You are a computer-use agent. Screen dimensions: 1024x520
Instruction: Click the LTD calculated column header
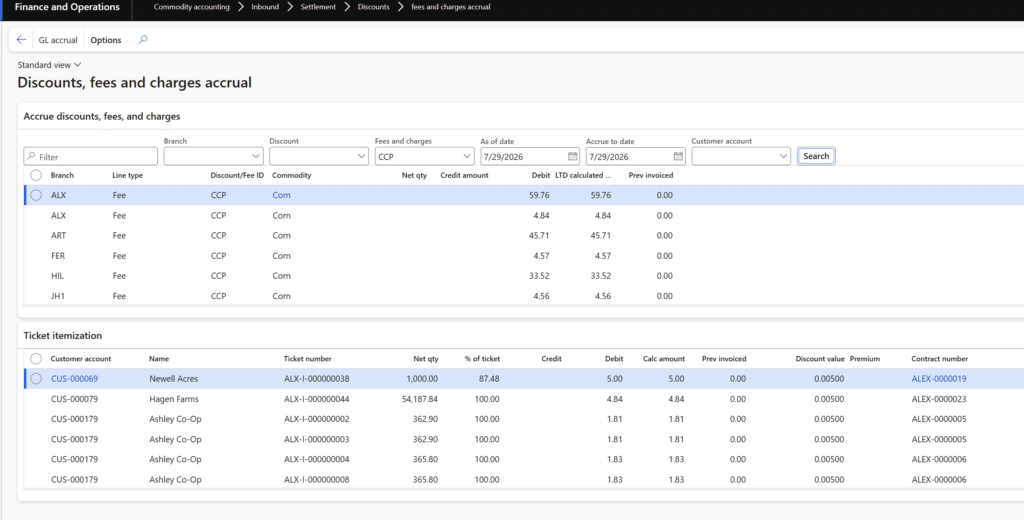583,175
